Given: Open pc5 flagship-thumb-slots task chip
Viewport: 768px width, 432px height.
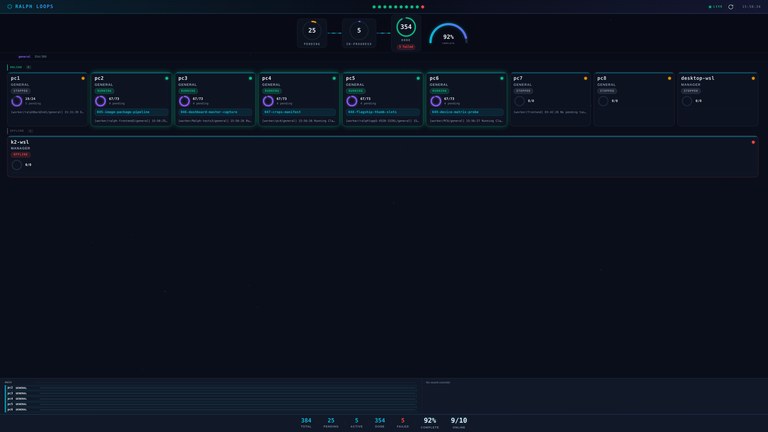Looking at the screenshot, I should 383,112.
